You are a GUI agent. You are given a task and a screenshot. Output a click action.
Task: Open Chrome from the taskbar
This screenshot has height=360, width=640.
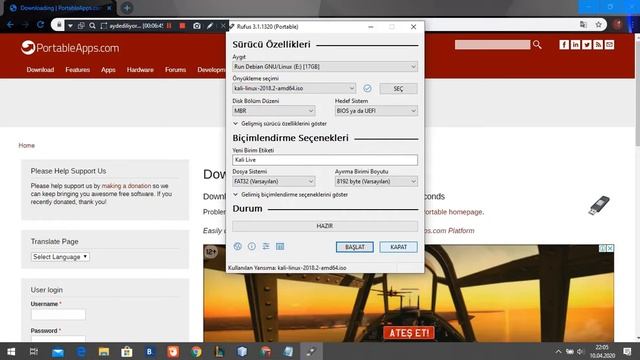196,351
